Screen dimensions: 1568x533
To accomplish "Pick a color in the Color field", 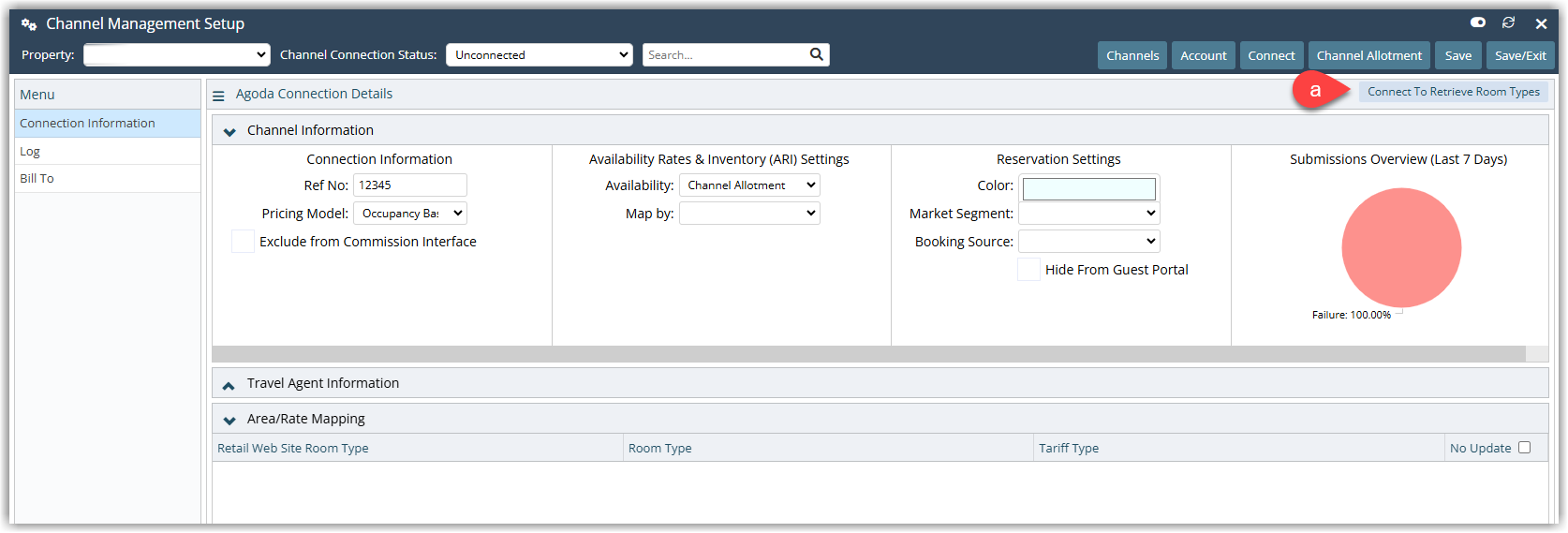I will point(1089,189).
